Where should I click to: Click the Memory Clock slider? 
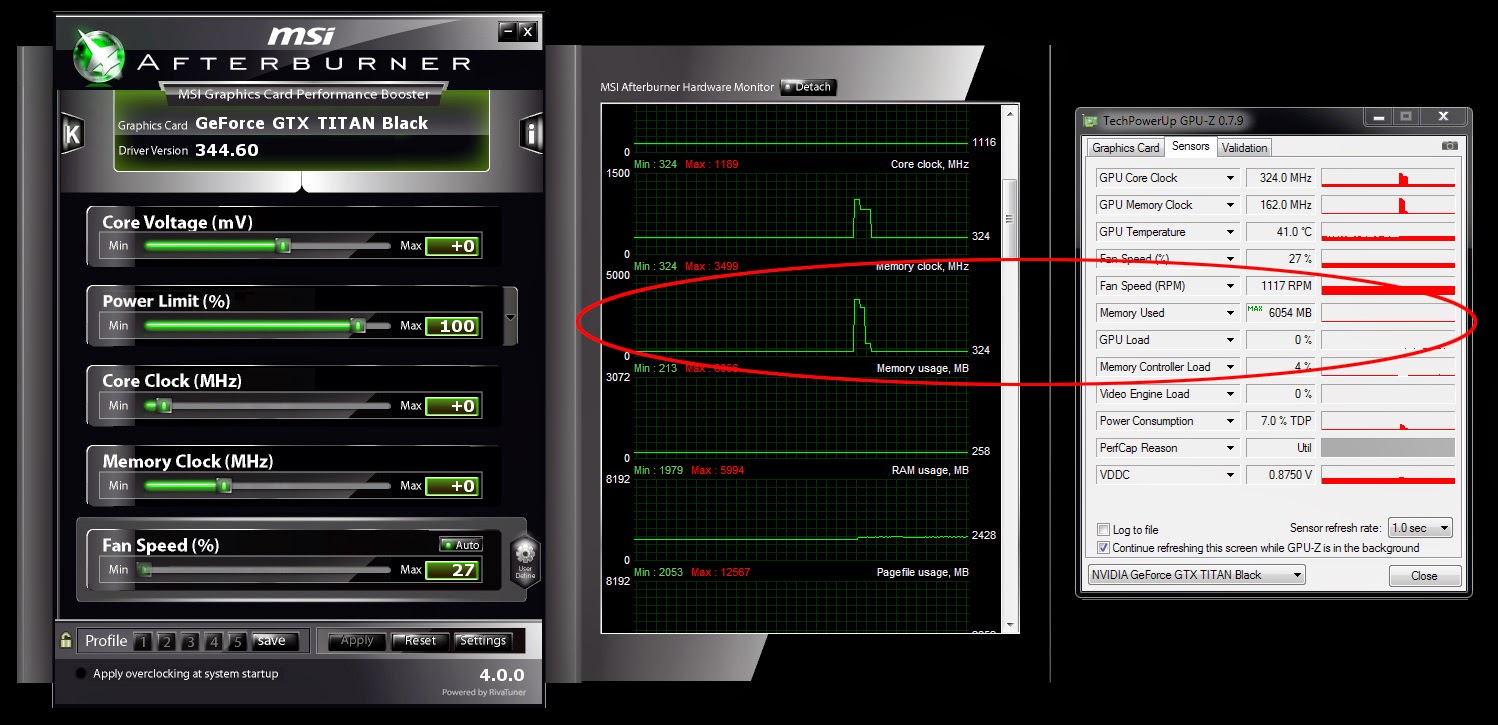267,485
